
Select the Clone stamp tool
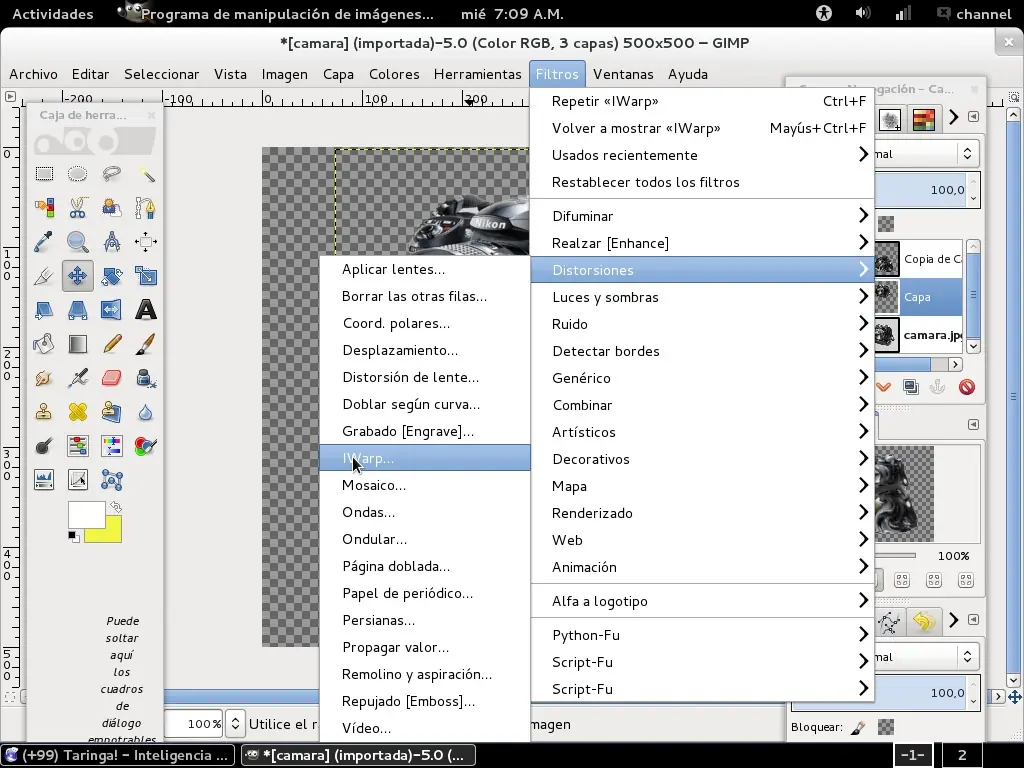(x=44, y=411)
